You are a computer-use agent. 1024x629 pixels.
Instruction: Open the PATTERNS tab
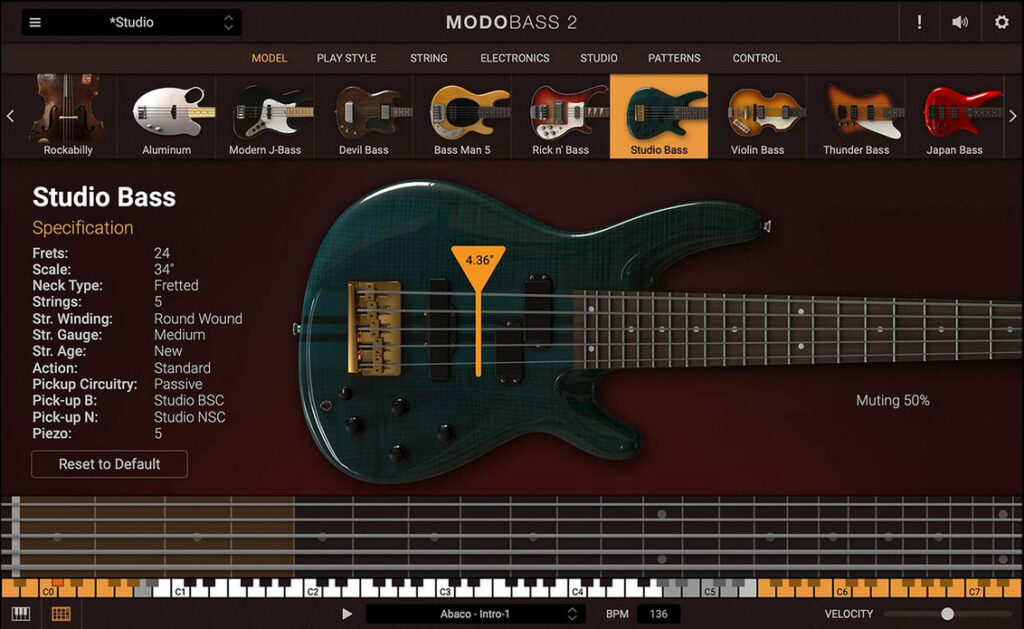(x=674, y=58)
